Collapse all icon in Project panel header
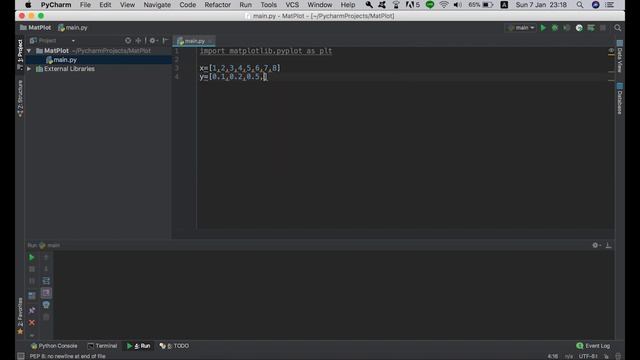This screenshot has height=360, width=640. pos(138,40)
